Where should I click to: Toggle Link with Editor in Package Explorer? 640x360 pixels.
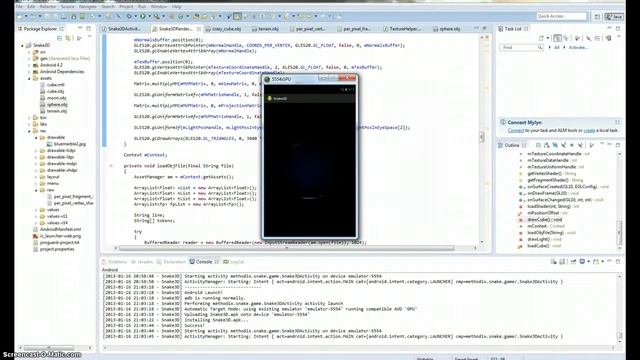(x=68, y=38)
